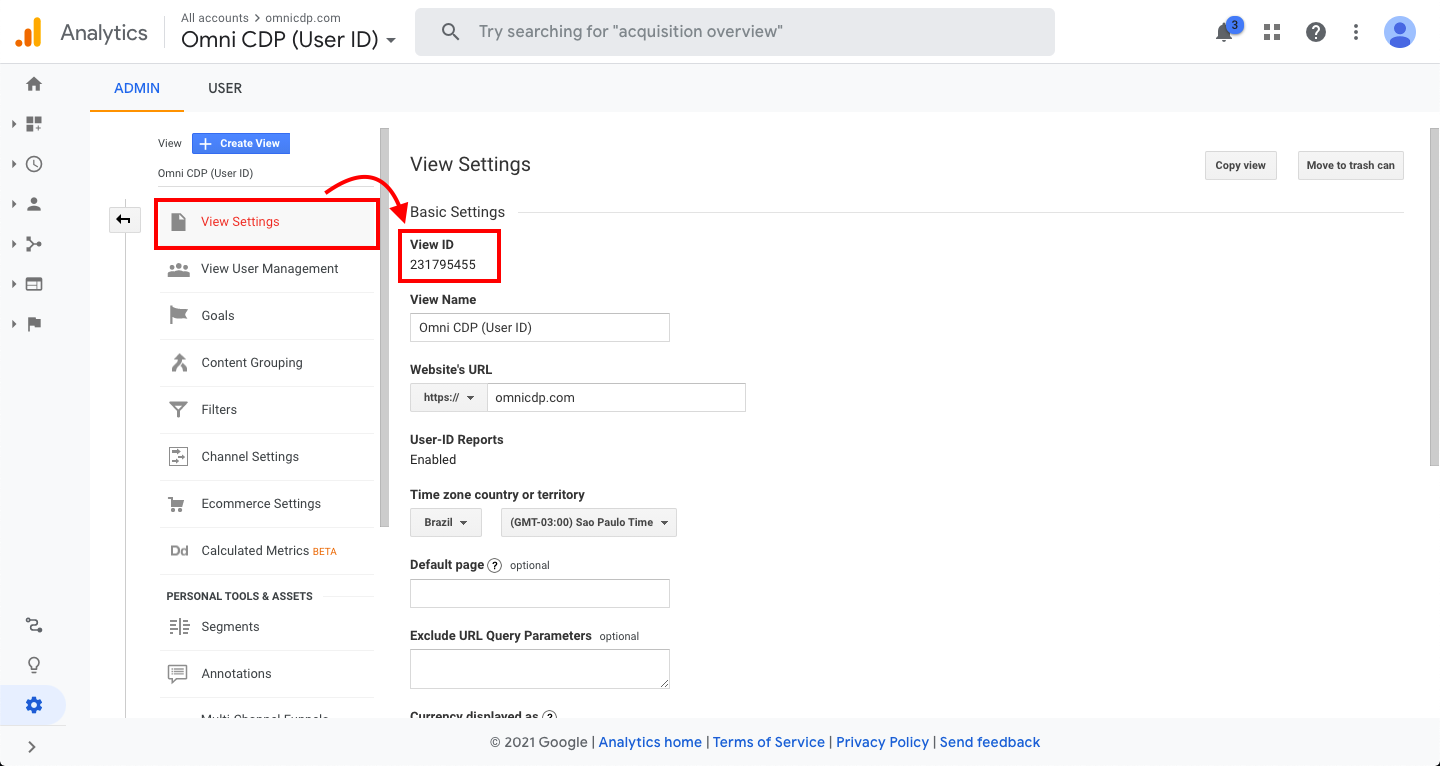Open Admin gear icon in sidebar
The width and height of the screenshot is (1440, 766).
pos(34,705)
